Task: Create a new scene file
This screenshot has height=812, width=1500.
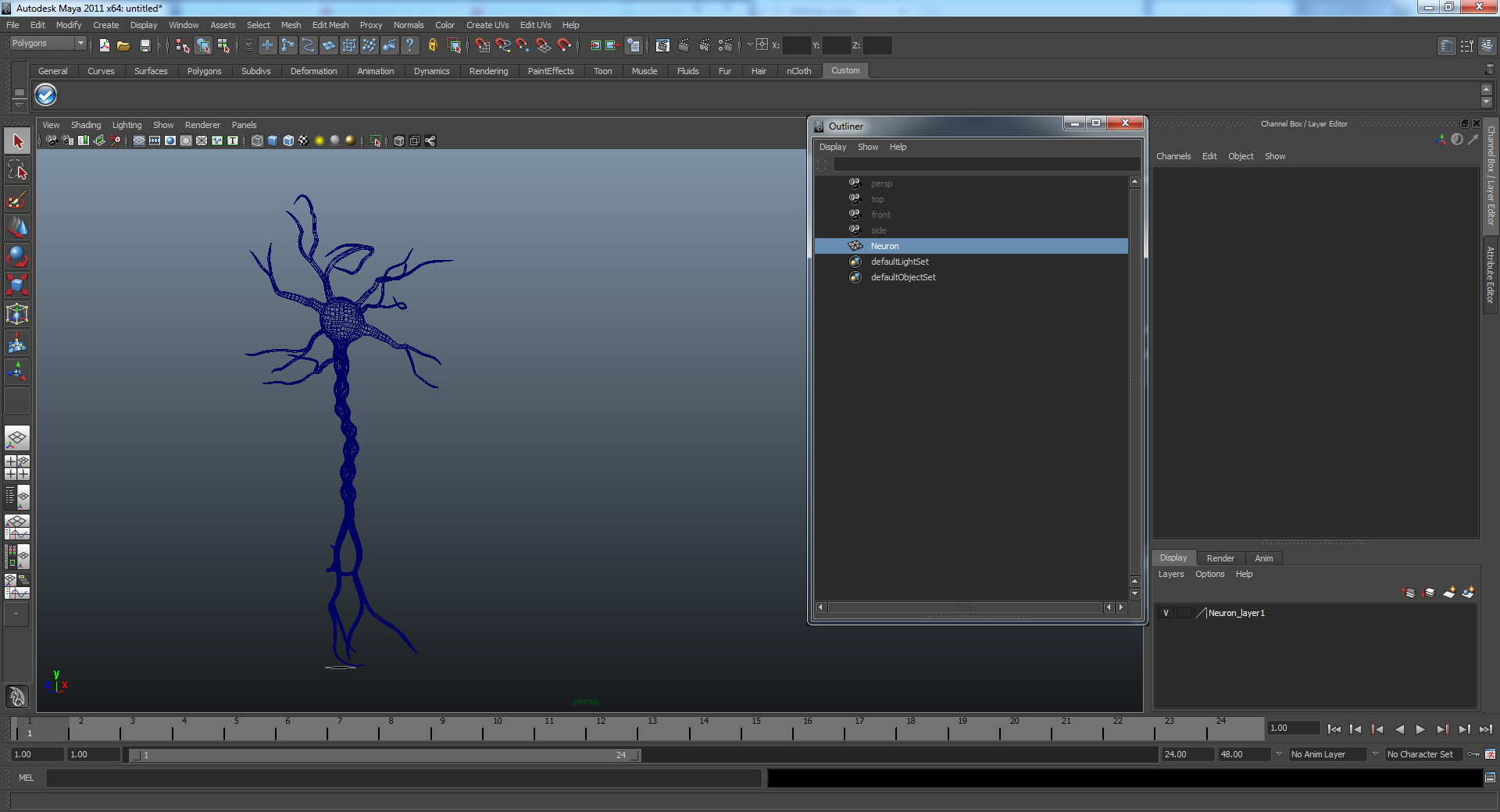Action: [104, 45]
